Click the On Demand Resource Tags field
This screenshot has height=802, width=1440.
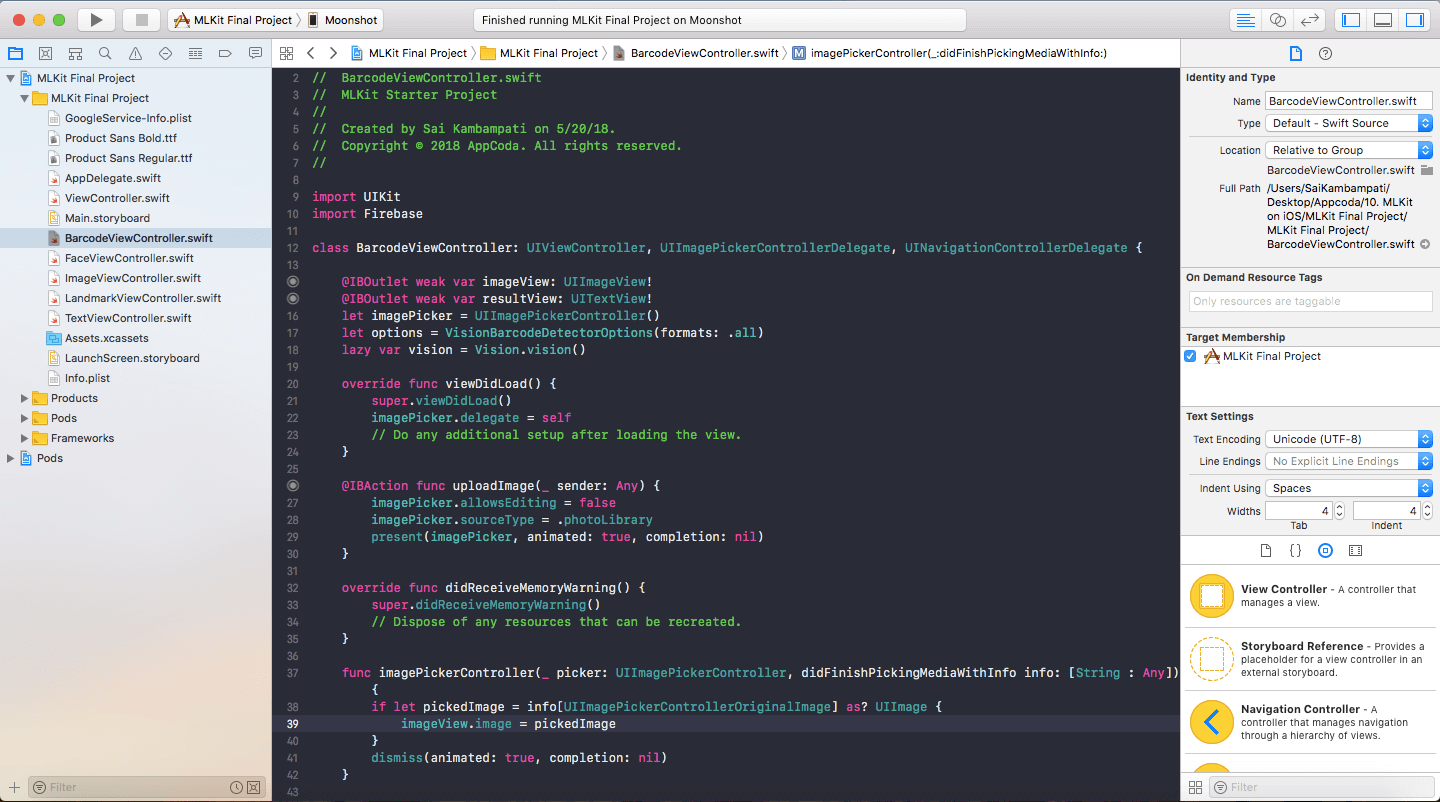1311,301
